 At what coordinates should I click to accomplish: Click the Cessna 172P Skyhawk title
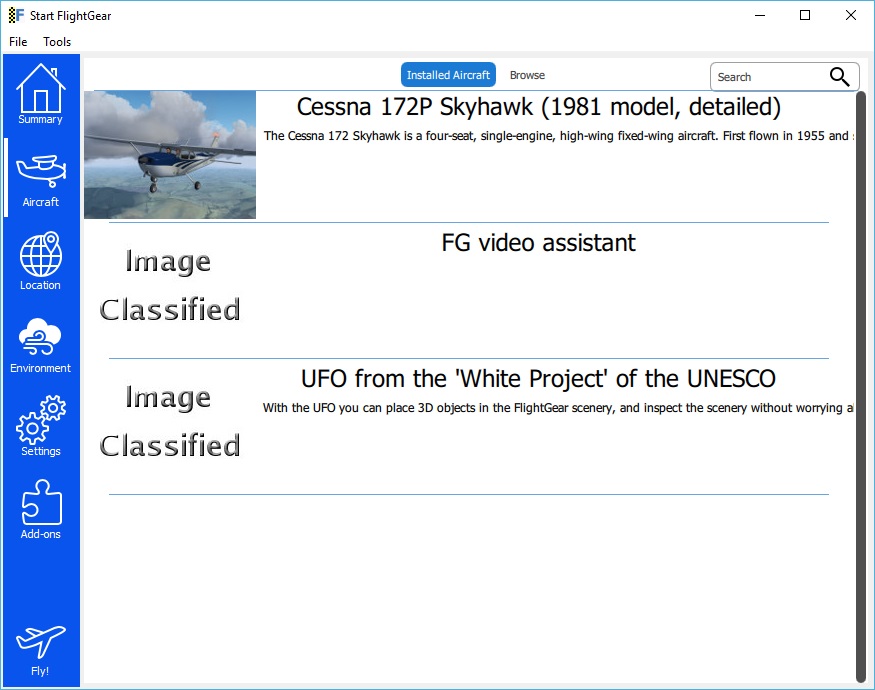click(539, 107)
